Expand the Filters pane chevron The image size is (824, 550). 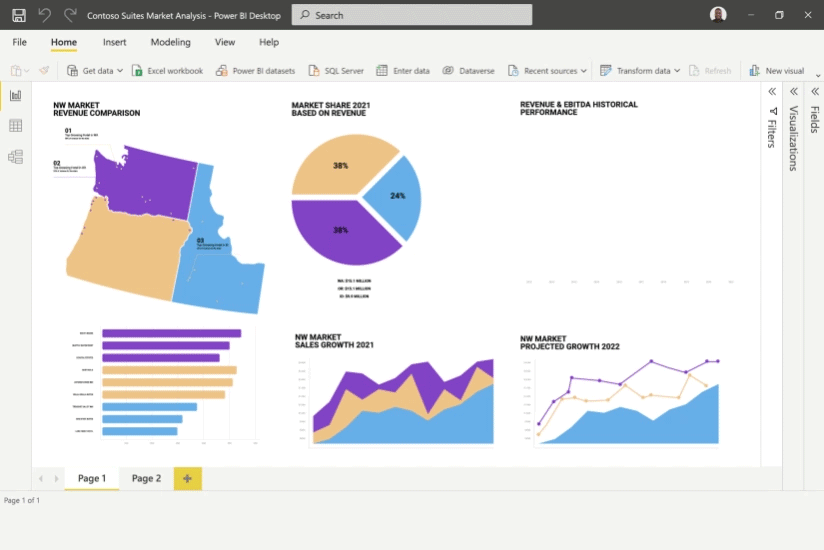tap(772, 91)
